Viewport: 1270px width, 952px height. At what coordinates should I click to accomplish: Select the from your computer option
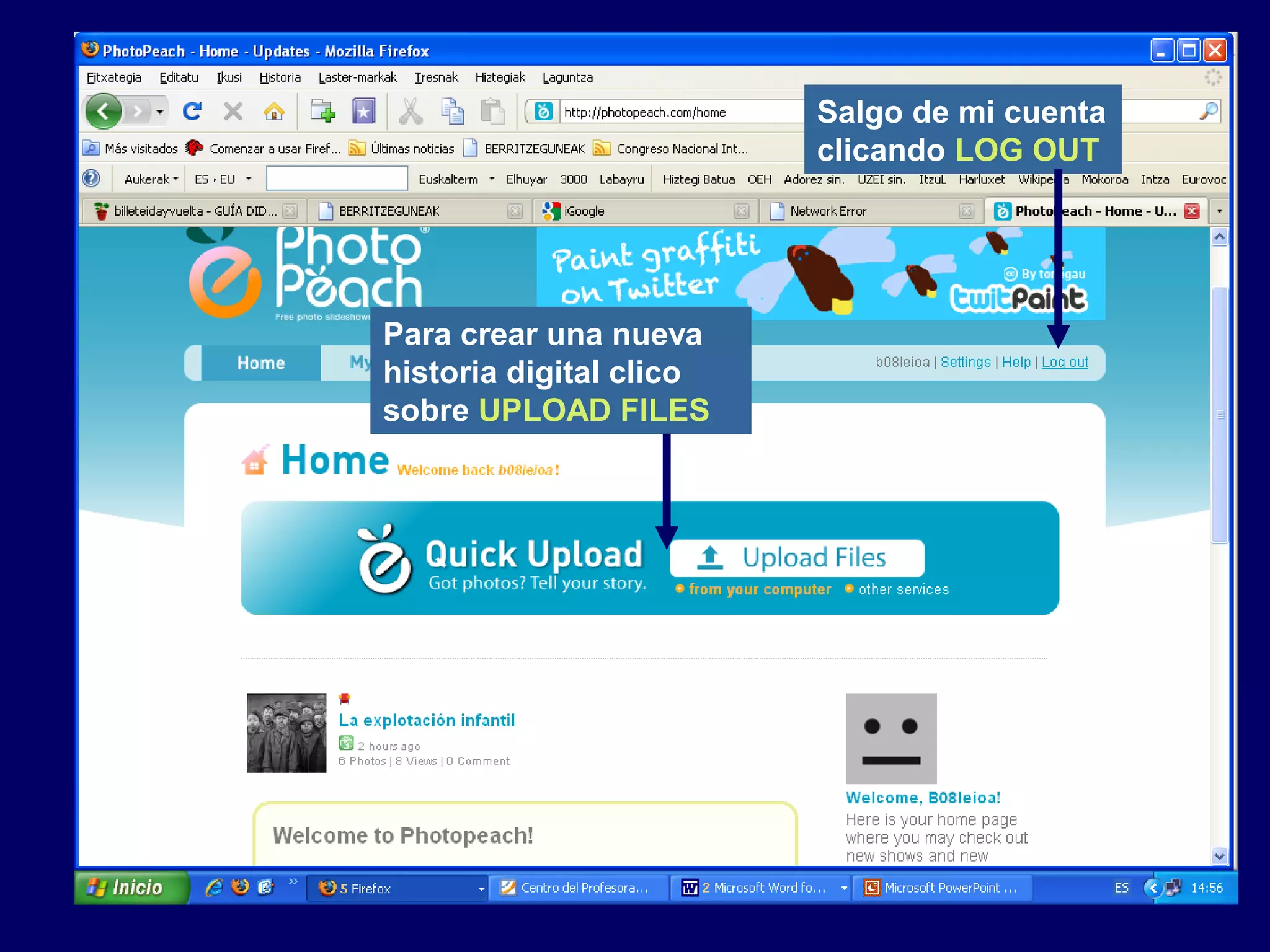(753, 589)
